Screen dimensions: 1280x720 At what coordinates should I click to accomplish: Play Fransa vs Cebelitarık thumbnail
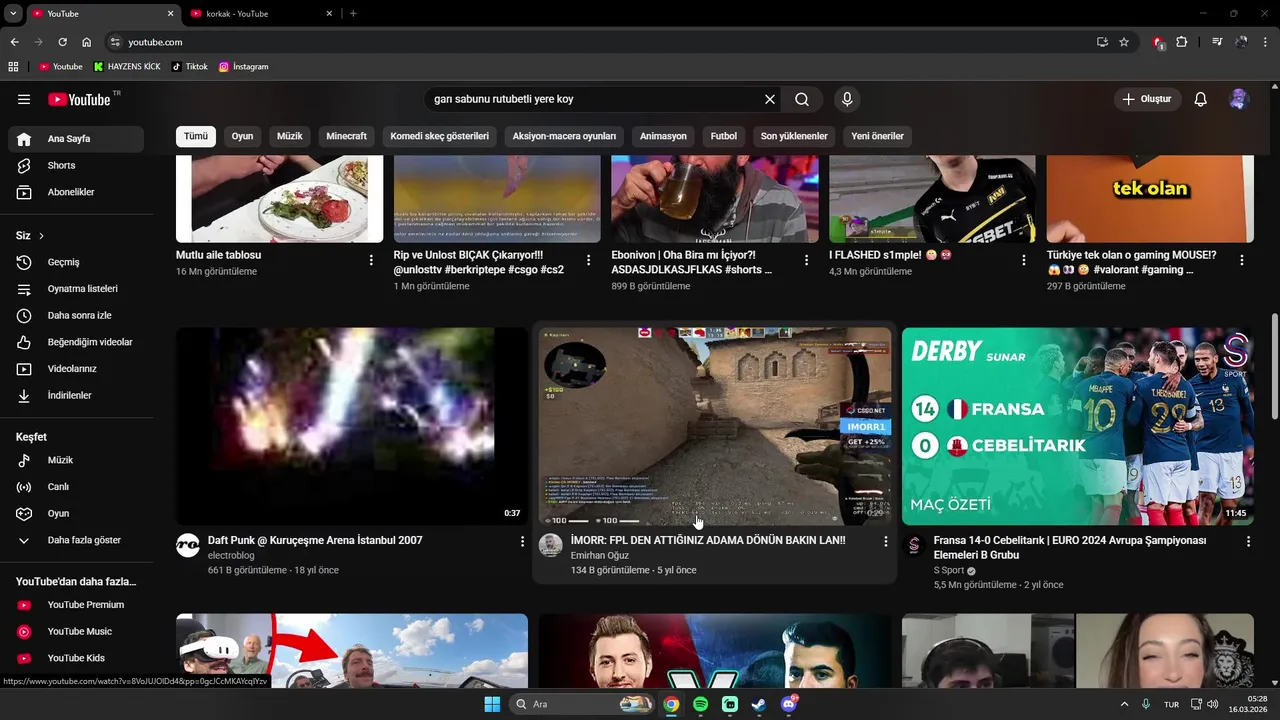1078,426
